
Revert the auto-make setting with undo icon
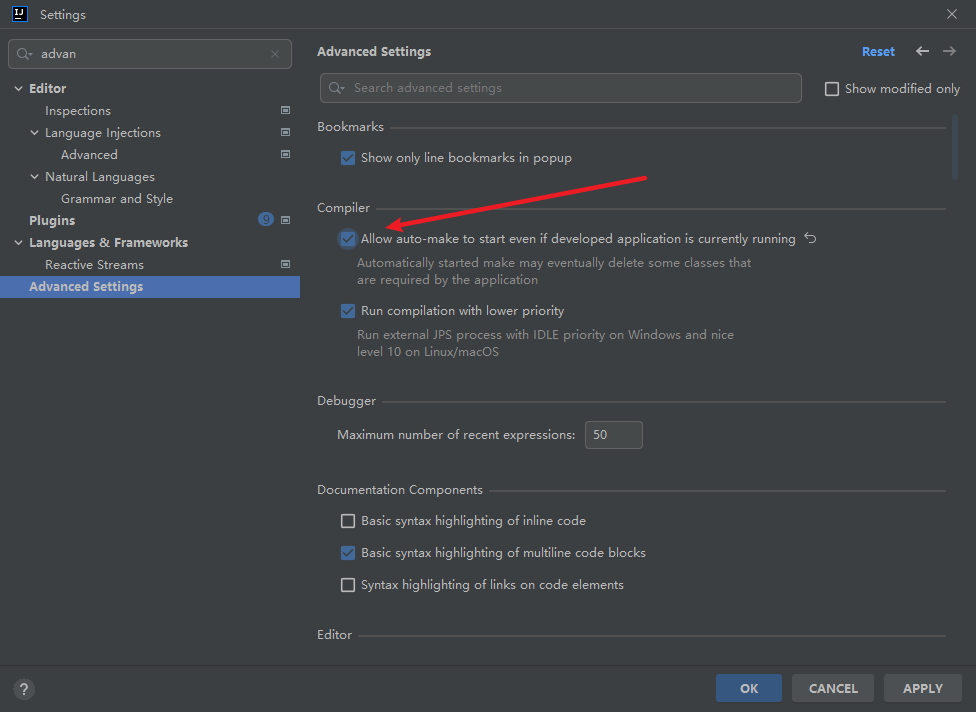point(811,239)
